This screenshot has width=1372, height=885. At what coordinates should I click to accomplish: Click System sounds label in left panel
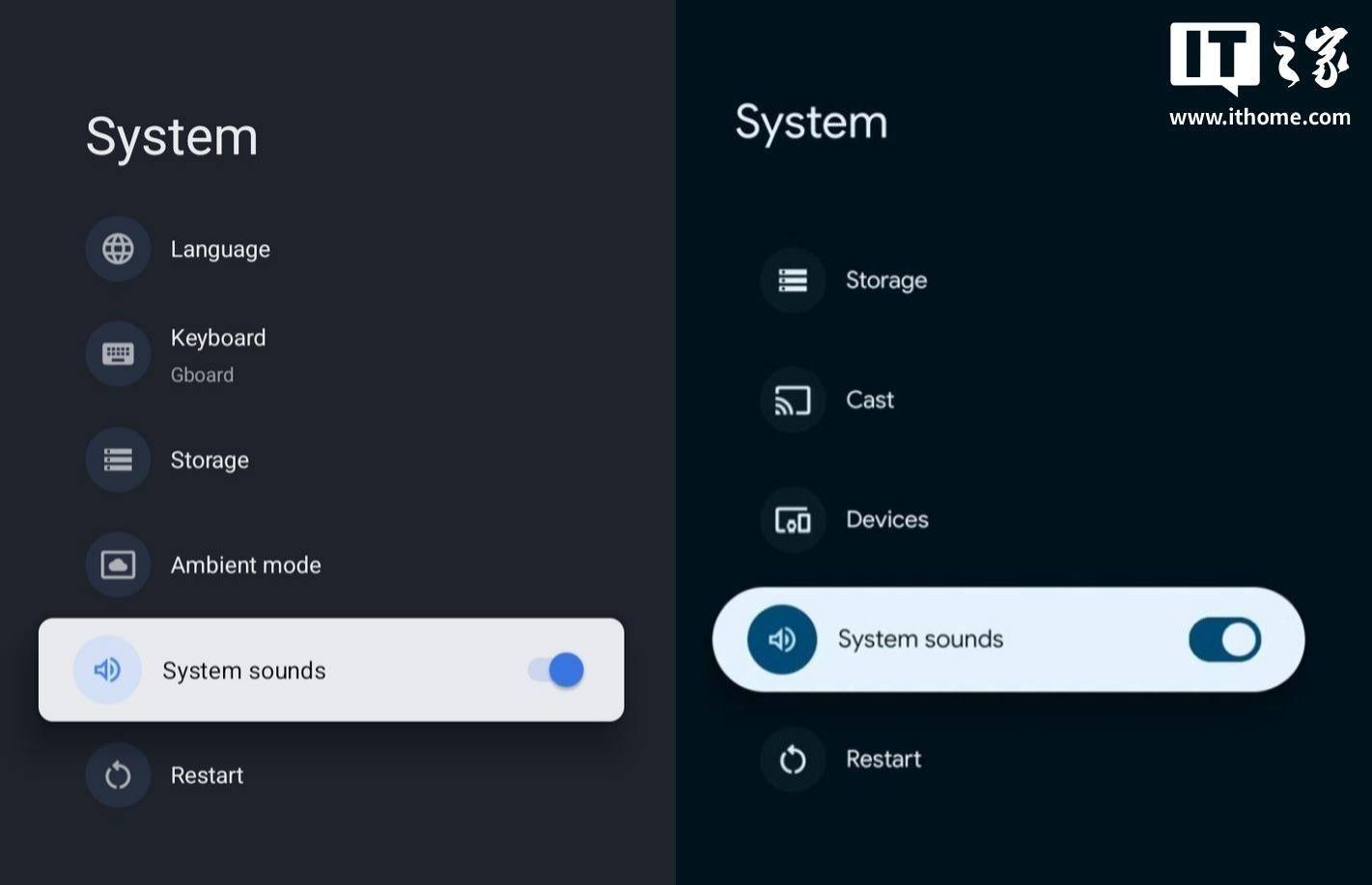243,671
